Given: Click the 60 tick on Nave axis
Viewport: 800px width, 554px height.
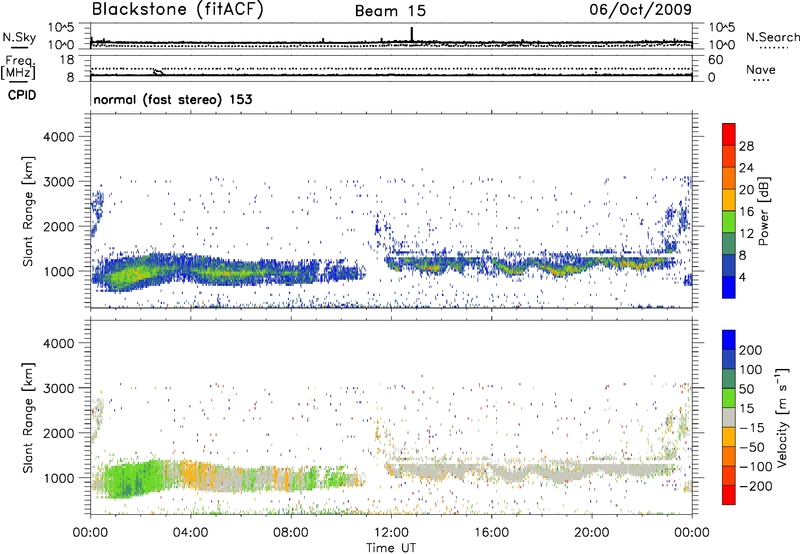Looking at the screenshot, I should click(715, 60).
